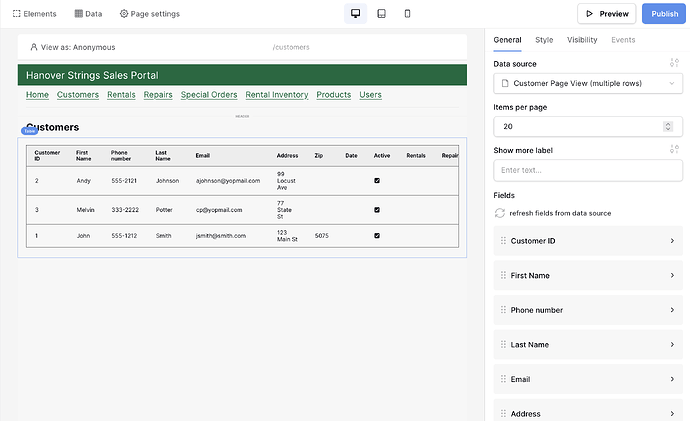Toggle Active checkbox for Andy Johnson
This screenshot has height=421, width=690.
pos(377,180)
